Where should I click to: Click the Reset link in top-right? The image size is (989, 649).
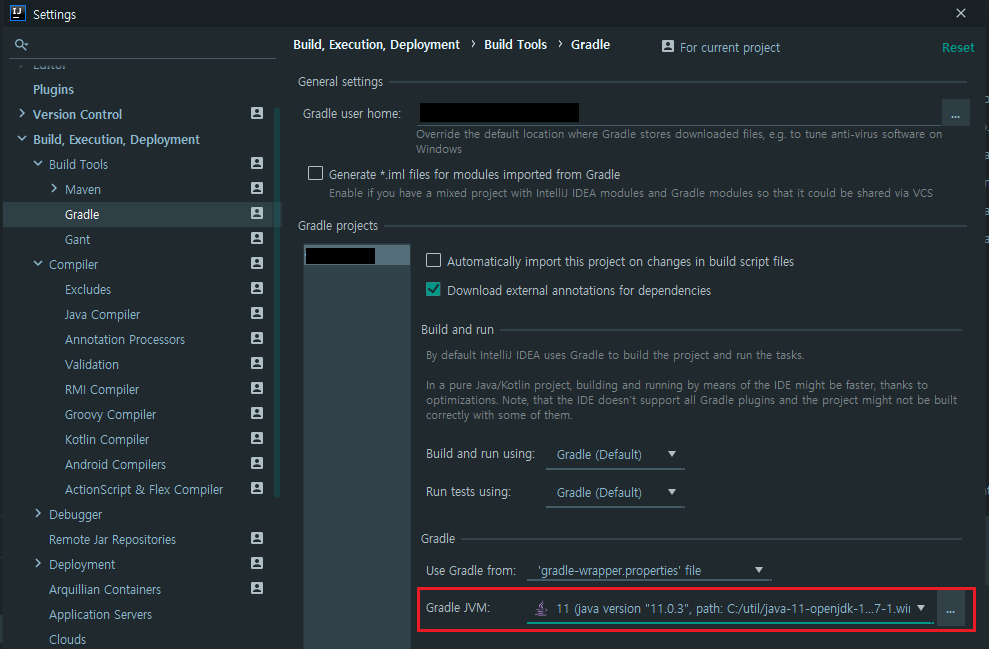pyautogui.click(x=957, y=47)
